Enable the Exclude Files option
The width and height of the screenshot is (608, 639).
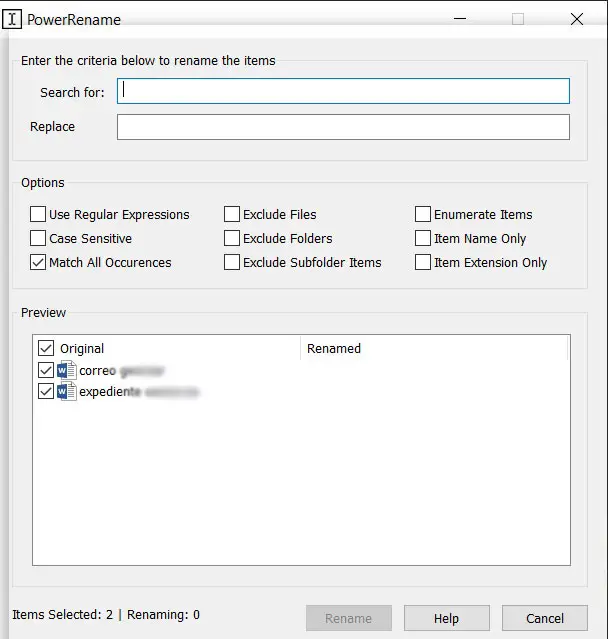(x=232, y=214)
